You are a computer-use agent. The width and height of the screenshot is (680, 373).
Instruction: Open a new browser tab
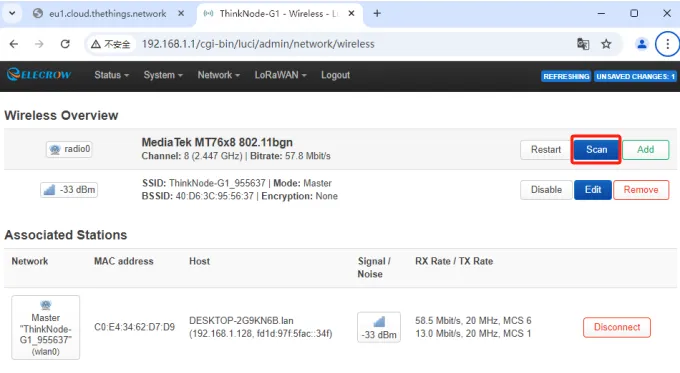377,13
